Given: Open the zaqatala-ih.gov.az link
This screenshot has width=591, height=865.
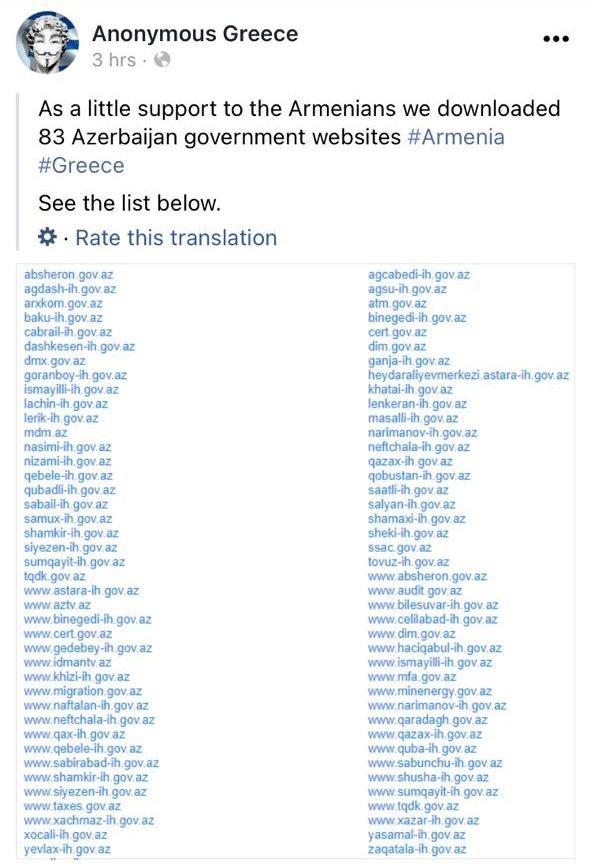Looking at the screenshot, I should point(417,848).
